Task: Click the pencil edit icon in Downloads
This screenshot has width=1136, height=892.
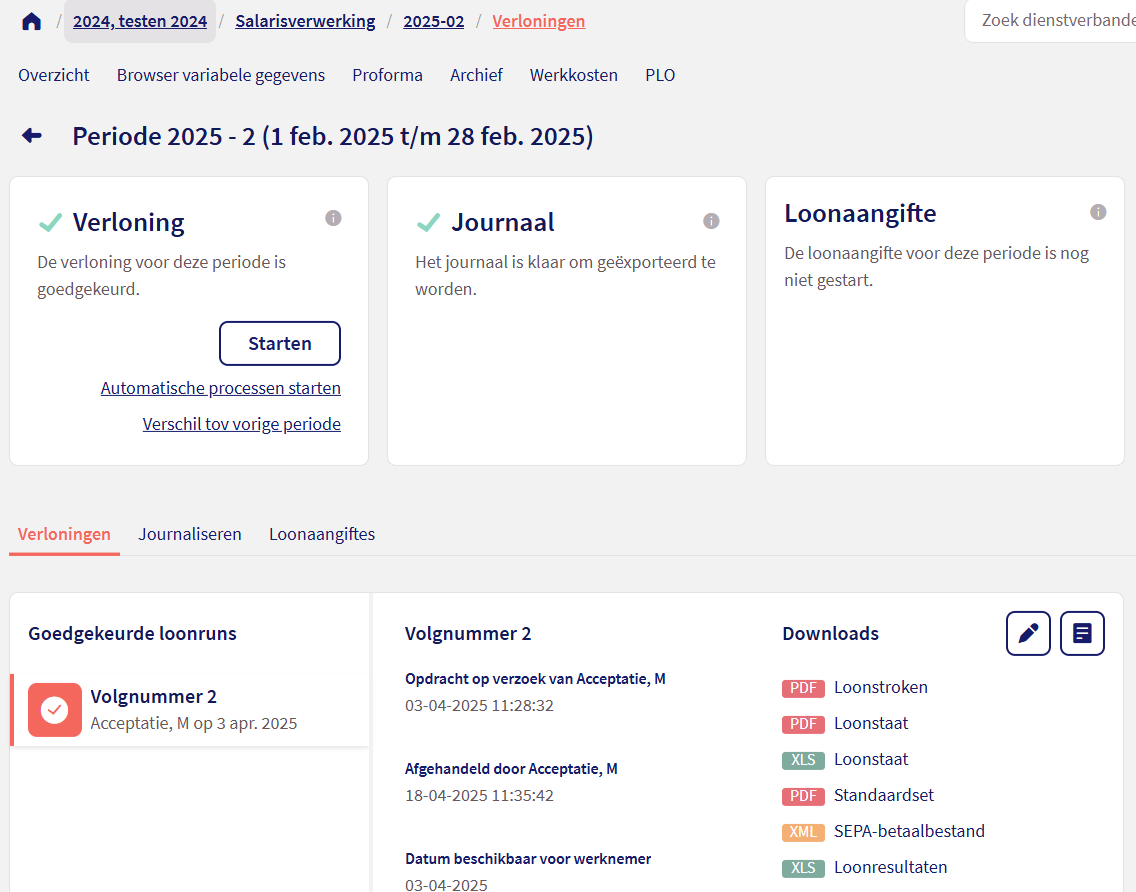Action: coord(1028,633)
